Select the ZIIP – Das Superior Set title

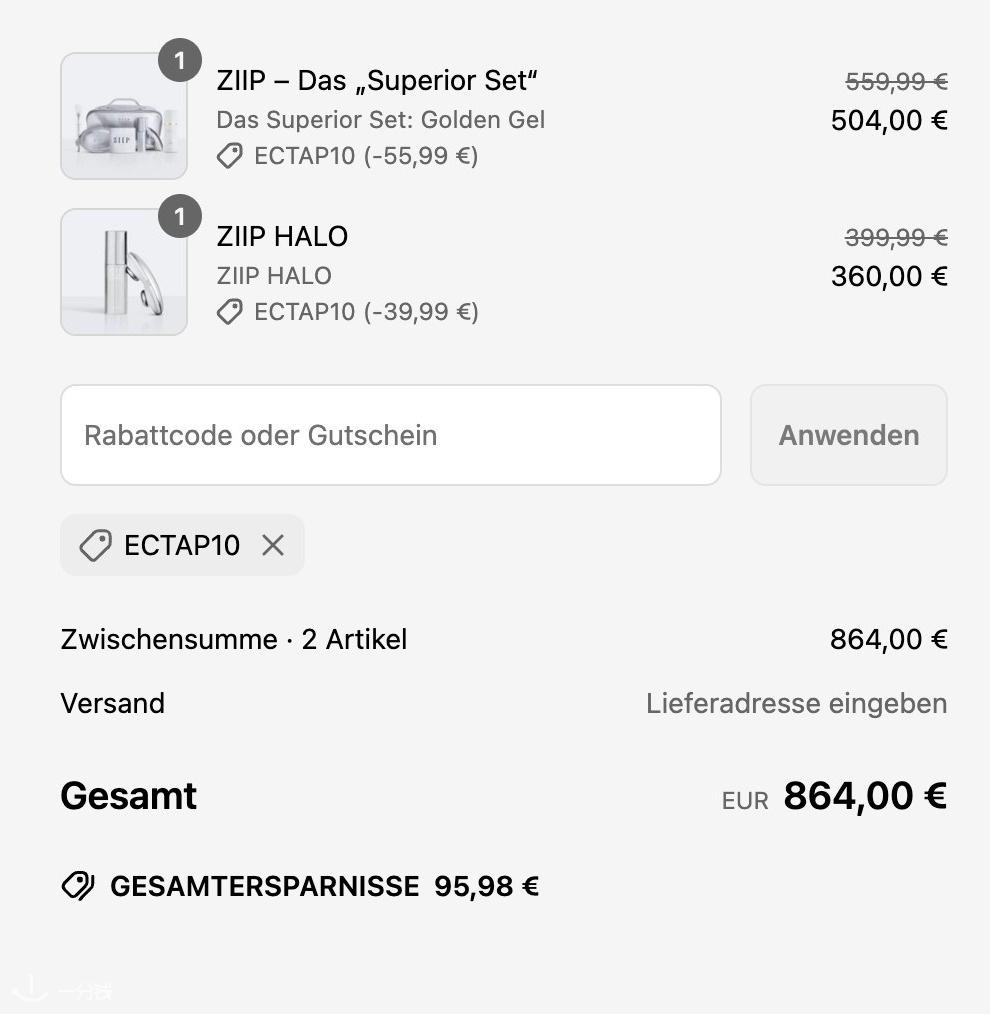tap(377, 81)
